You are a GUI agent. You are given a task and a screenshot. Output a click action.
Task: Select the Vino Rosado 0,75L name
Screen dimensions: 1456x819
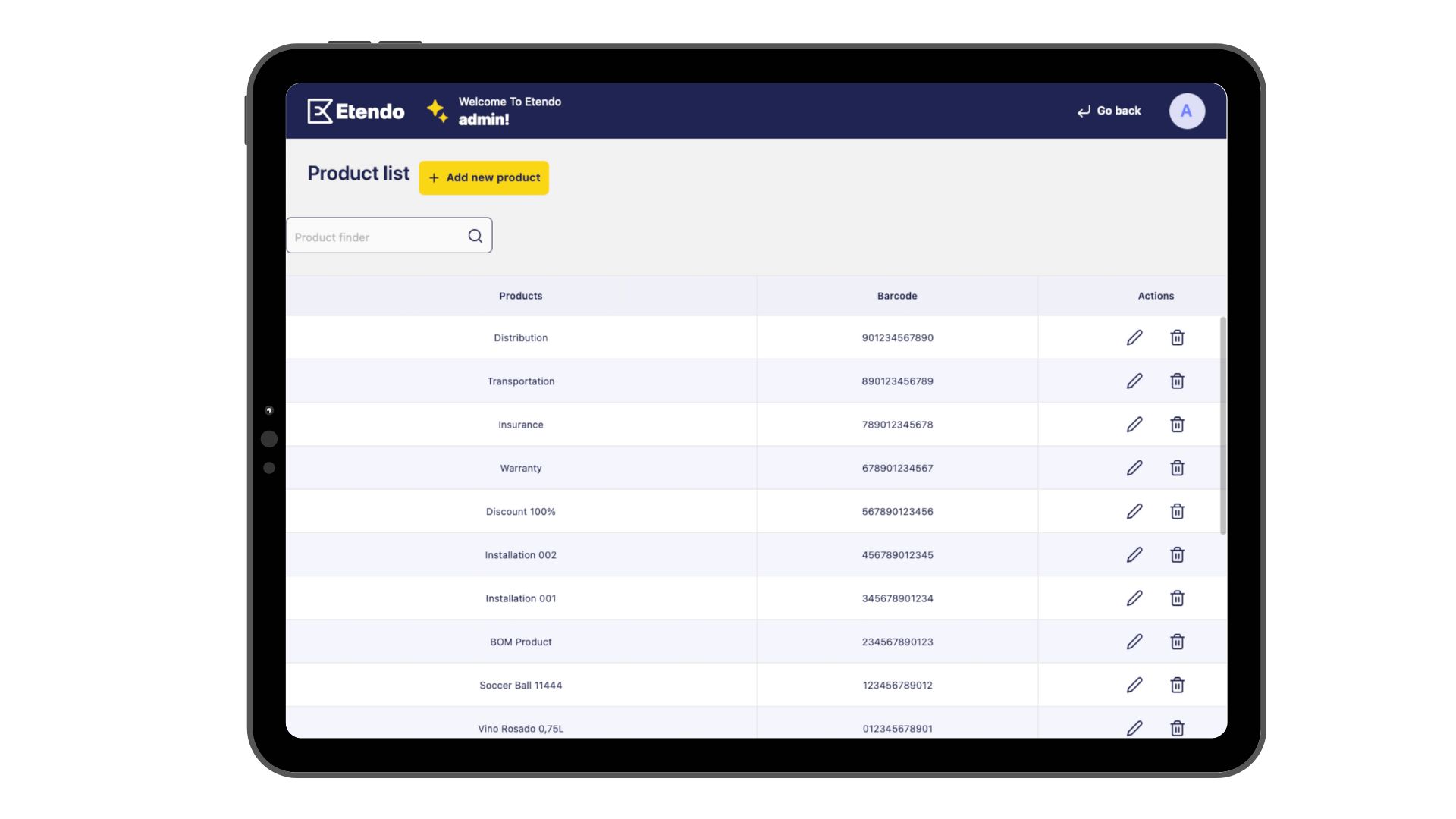click(x=521, y=728)
